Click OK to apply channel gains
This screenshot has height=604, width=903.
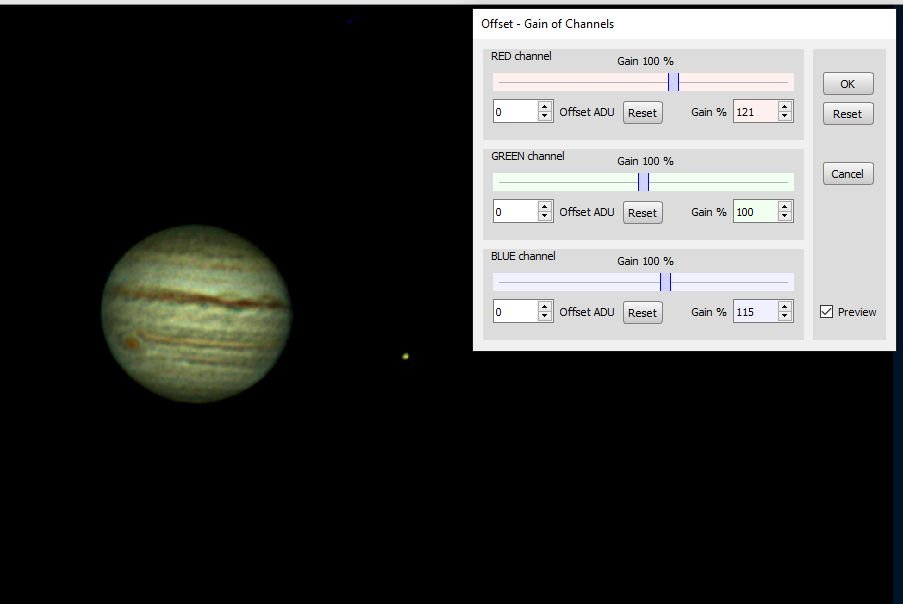(847, 84)
